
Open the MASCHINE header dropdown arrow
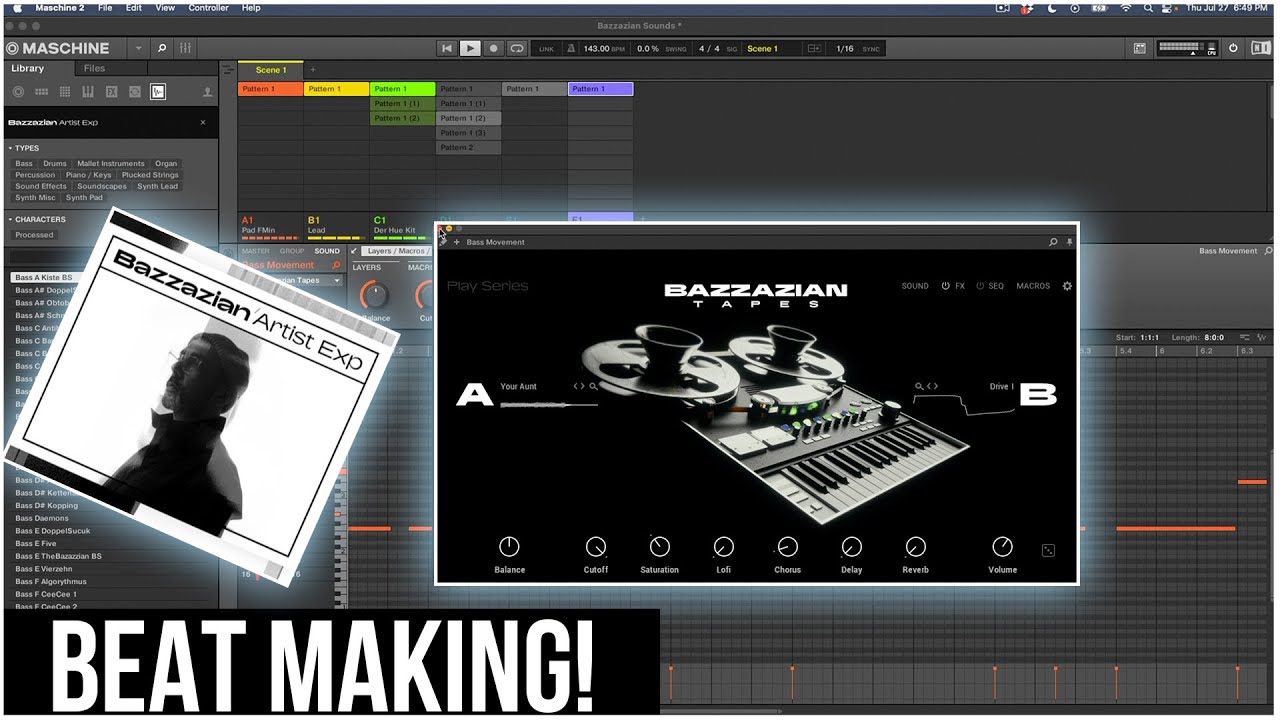pos(138,48)
